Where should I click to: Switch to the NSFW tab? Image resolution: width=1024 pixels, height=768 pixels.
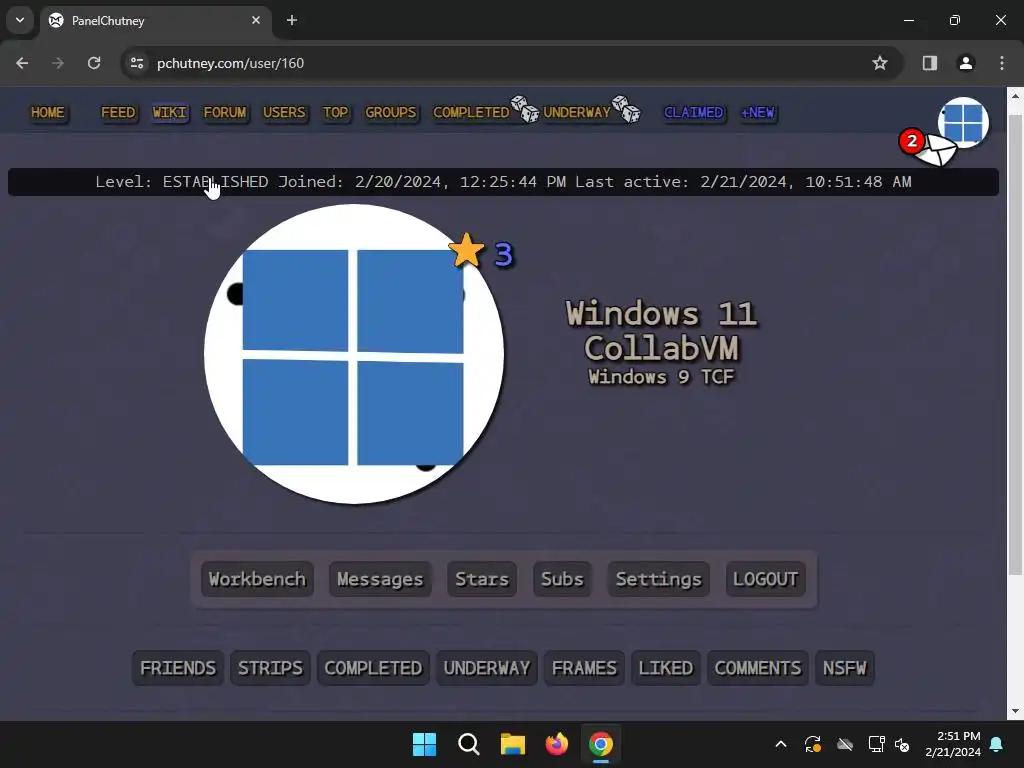click(x=844, y=668)
